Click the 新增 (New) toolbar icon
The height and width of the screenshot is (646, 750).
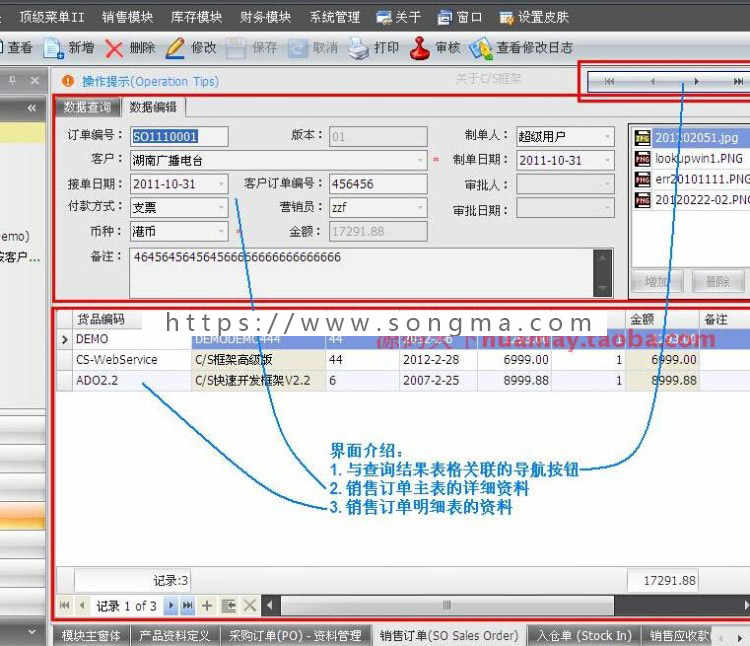[x=54, y=48]
